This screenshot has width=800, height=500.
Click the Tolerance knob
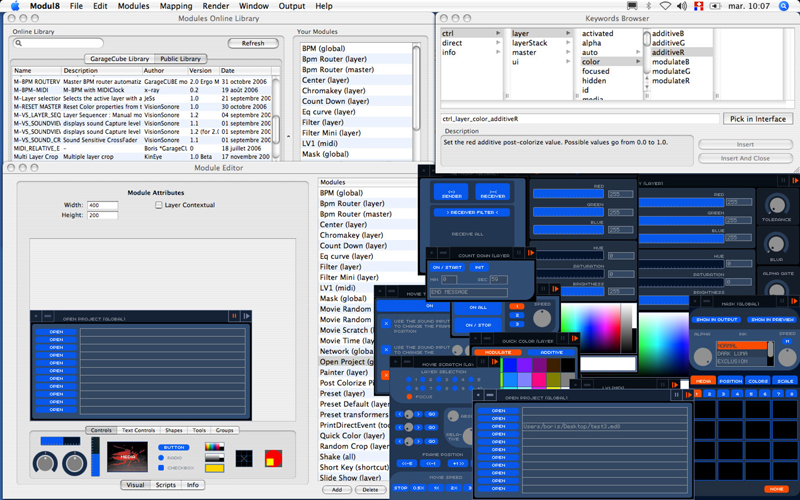tap(777, 205)
